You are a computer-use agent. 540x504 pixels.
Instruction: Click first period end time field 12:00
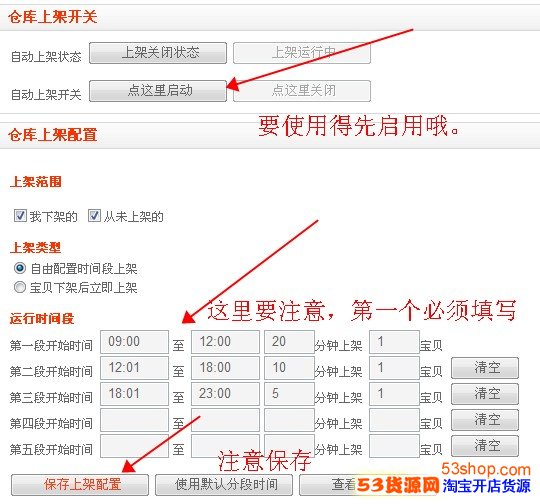pos(225,342)
